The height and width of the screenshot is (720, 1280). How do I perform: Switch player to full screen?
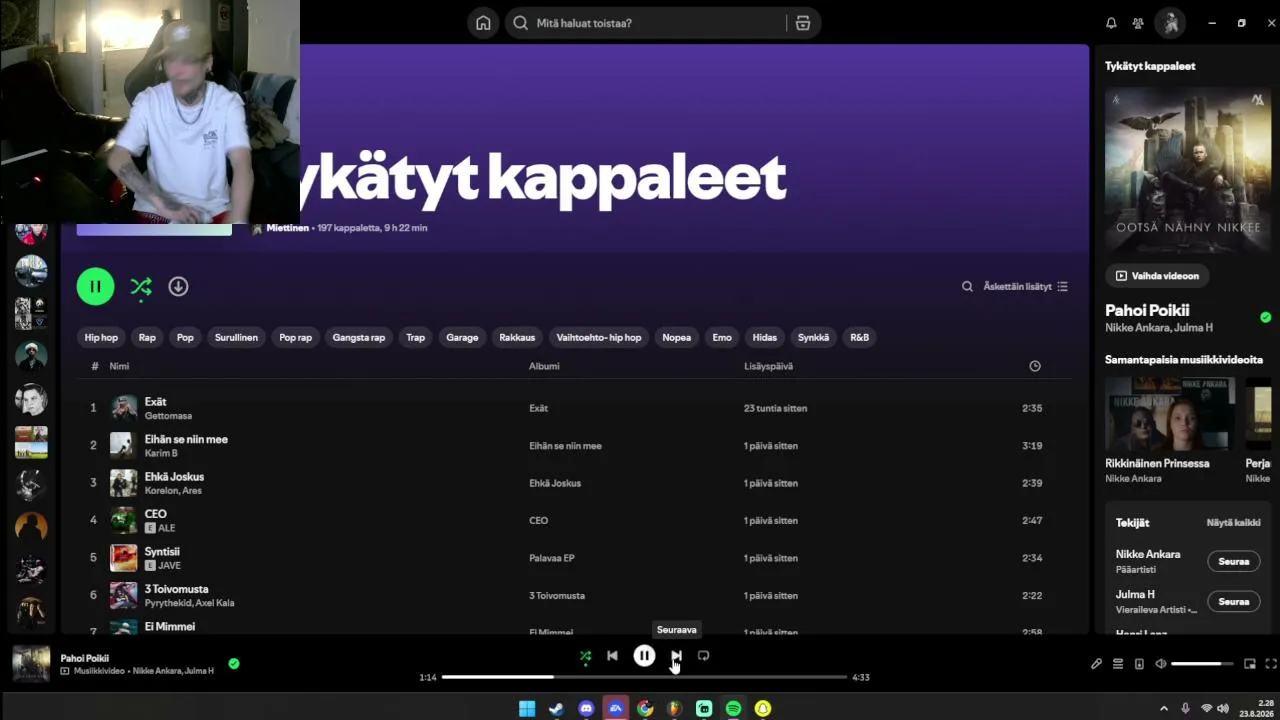coord(1271,664)
